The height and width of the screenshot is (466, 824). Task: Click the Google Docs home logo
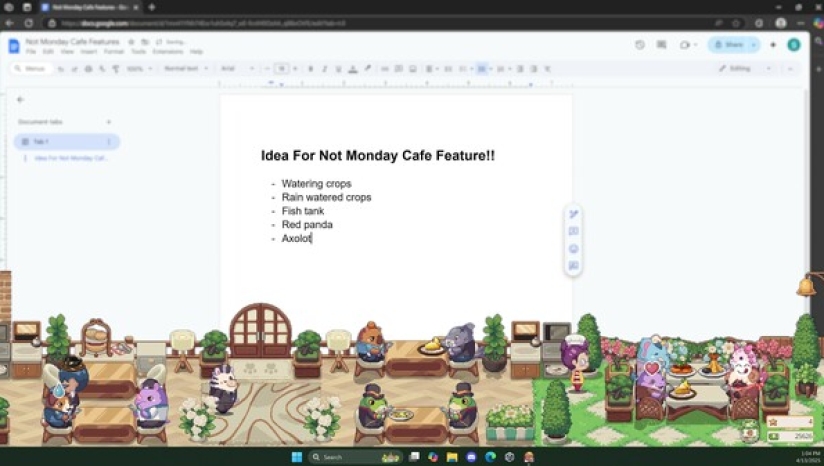(x=14, y=46)
